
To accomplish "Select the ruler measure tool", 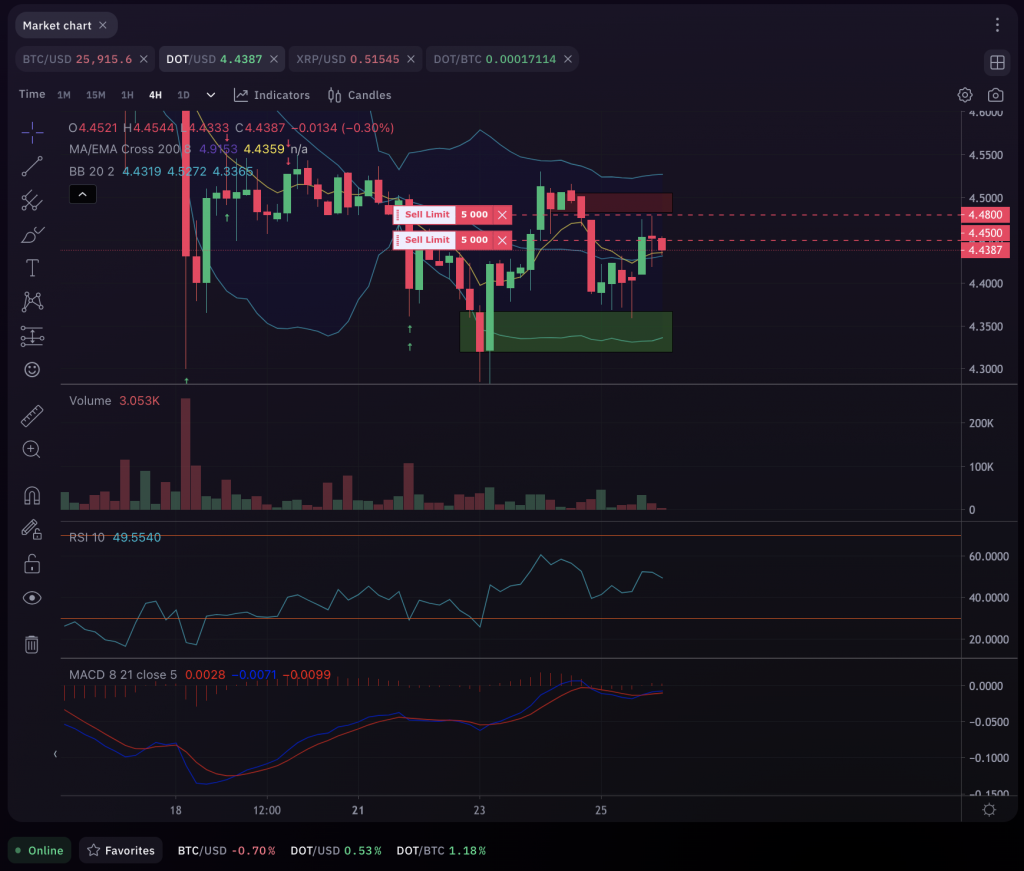I will point(32,415).
